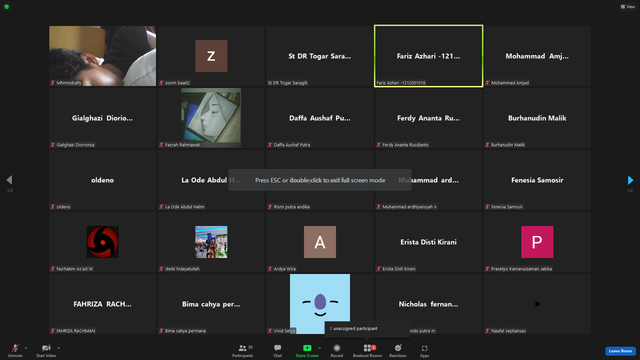The height and width of the screenshot is (360, 640).
Task: Open audio options arrow next to Unmute
Action: [x=26, y=348]
